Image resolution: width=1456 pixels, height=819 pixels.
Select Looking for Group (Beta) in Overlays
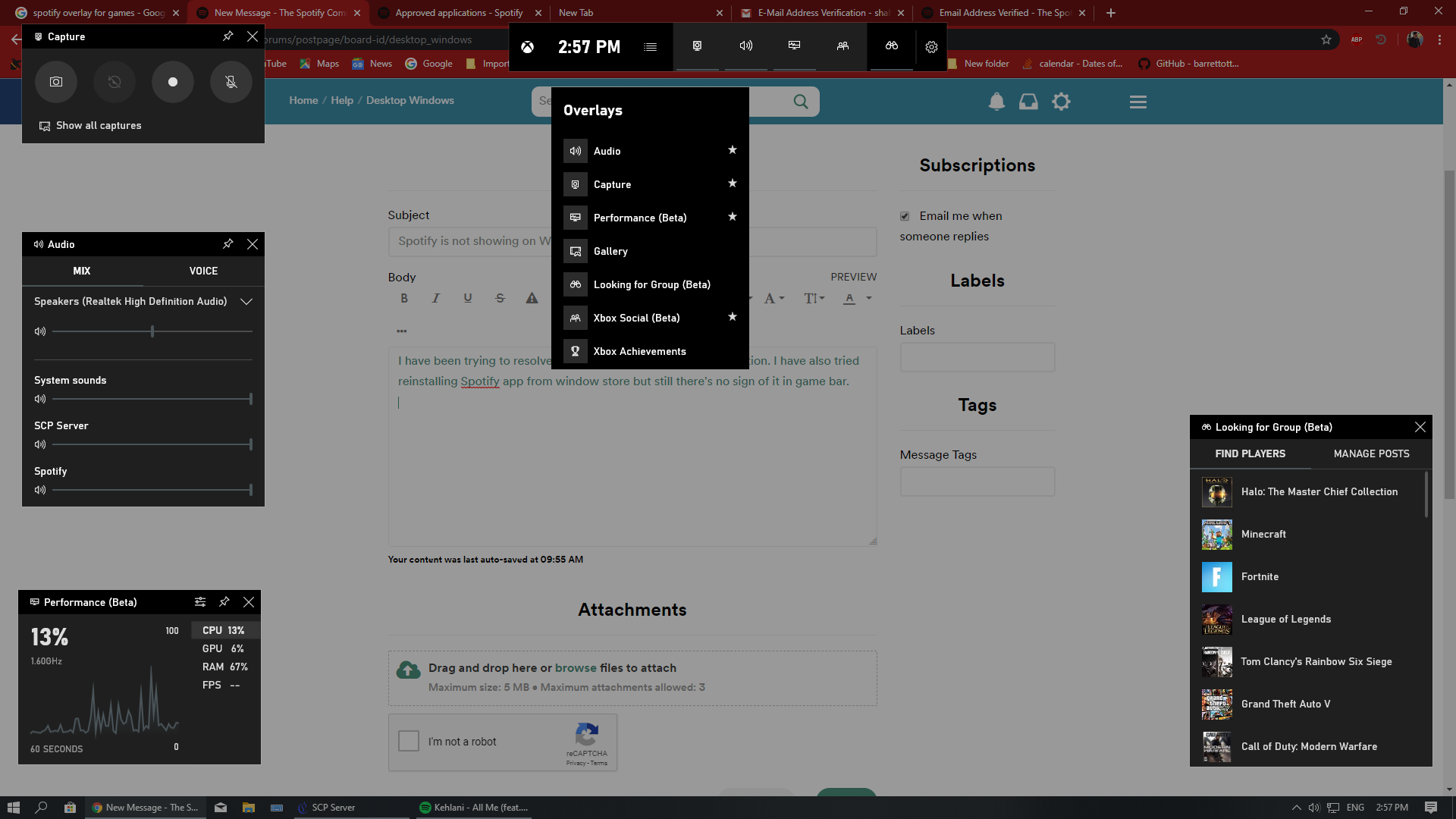point(650,284)
